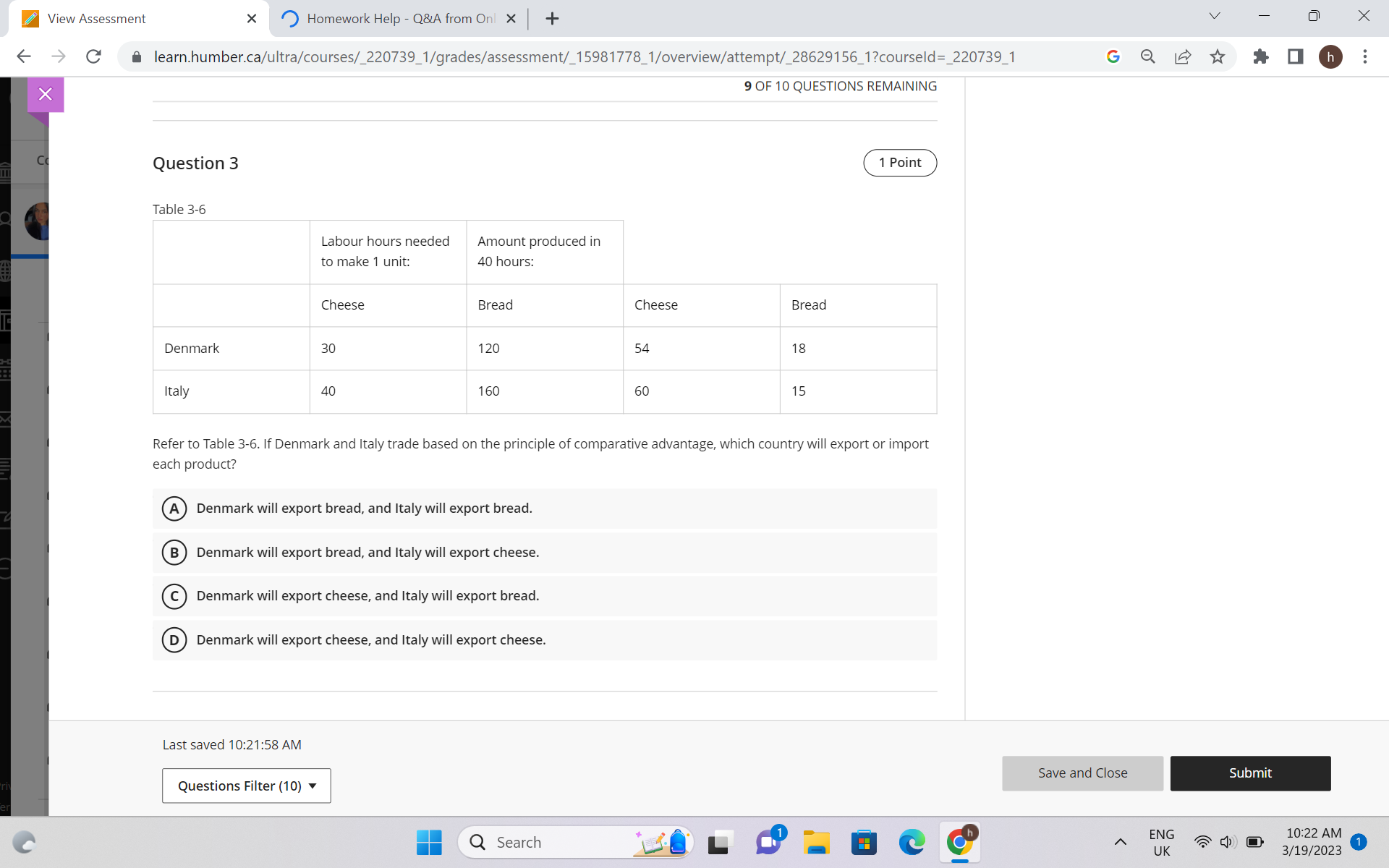Open a new browser tab

click(x=552, y=19)
